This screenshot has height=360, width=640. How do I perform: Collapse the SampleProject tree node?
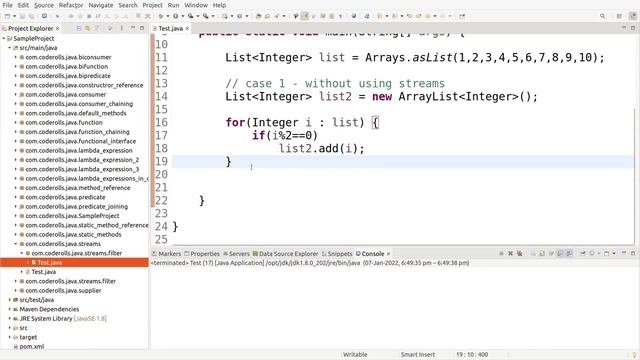(4, 38)
